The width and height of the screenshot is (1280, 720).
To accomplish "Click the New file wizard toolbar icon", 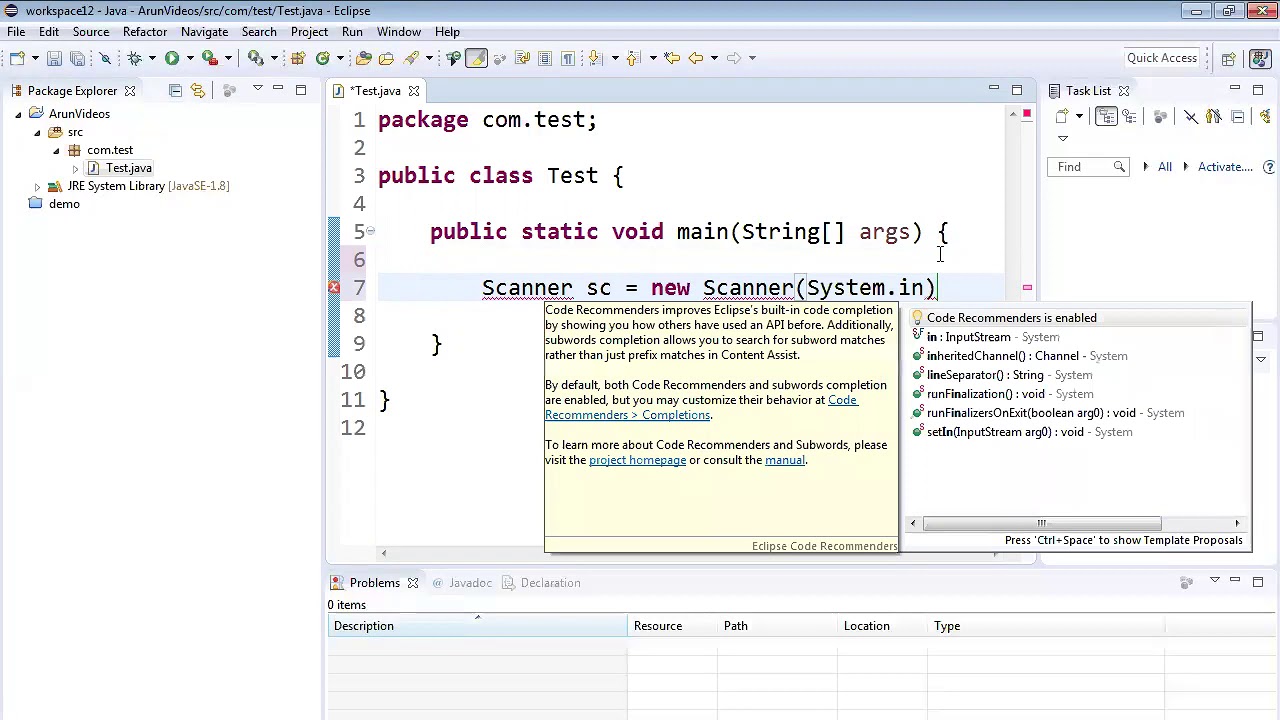I will 15,58.
